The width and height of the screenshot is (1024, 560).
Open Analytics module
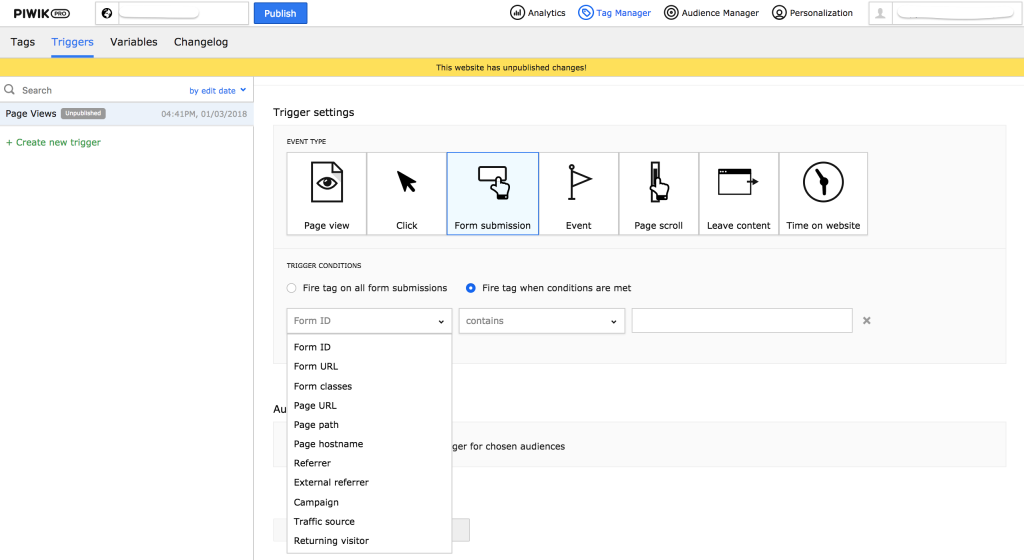pos(537,13)
